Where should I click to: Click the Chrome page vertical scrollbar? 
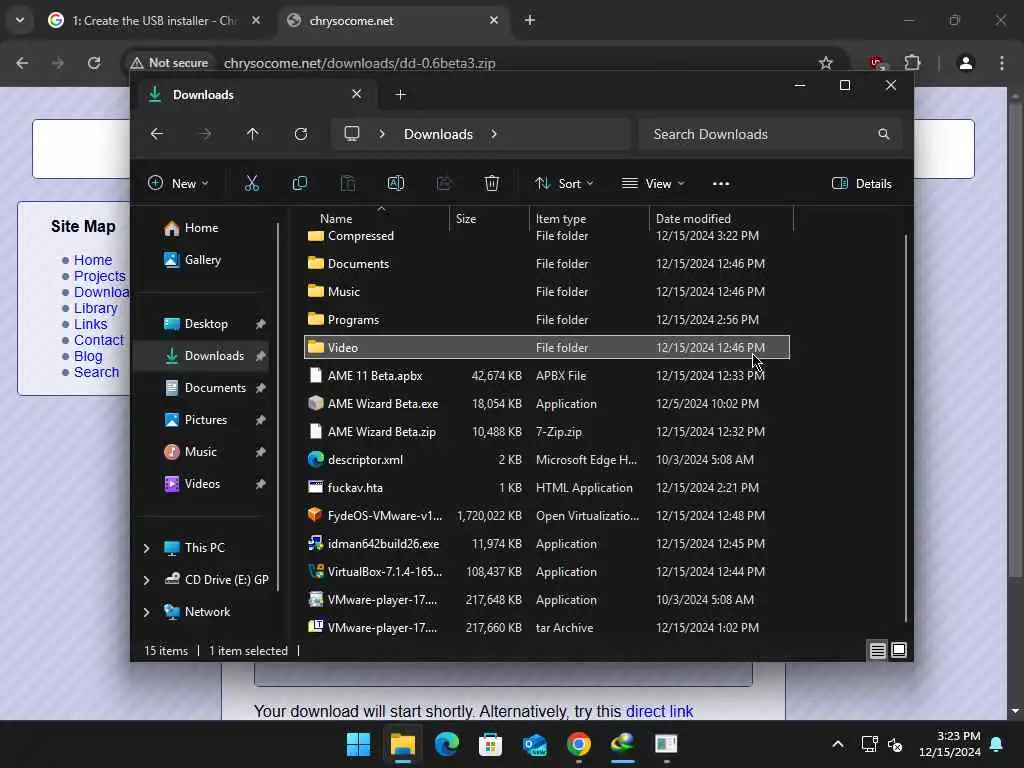[1015, 340]
